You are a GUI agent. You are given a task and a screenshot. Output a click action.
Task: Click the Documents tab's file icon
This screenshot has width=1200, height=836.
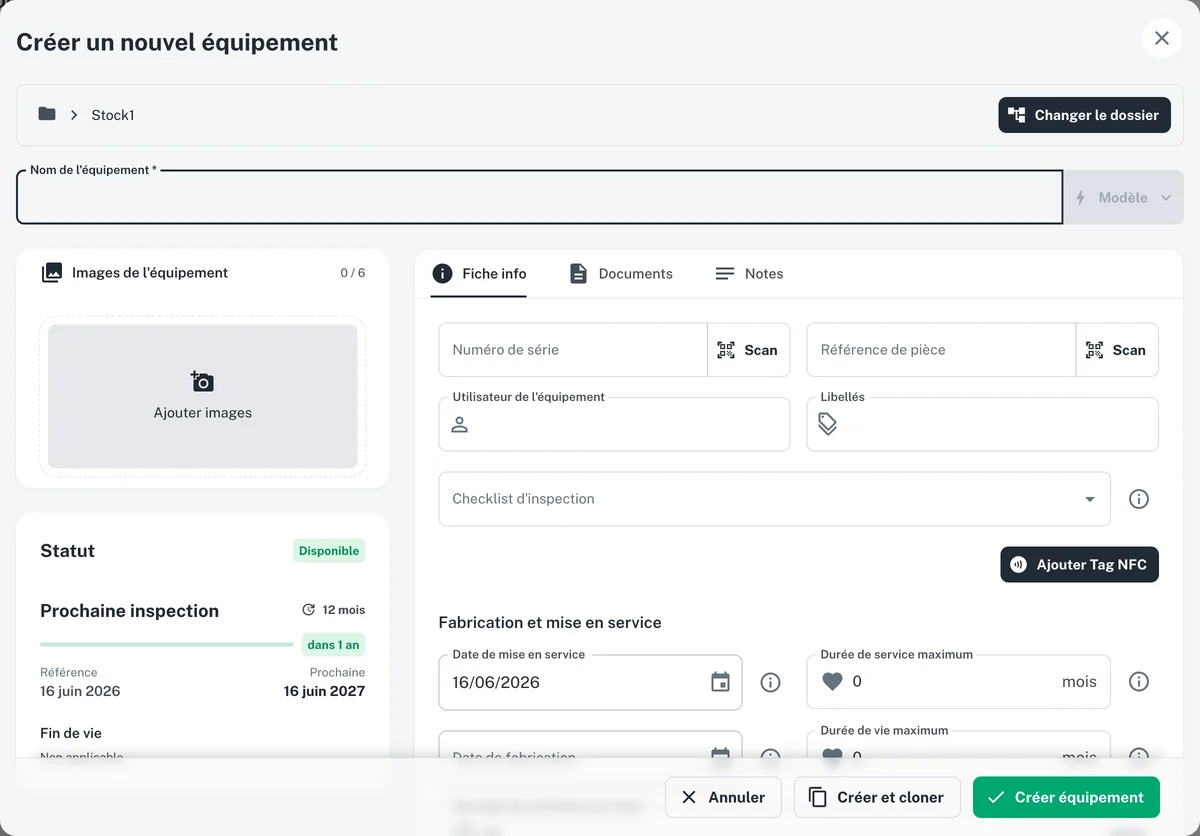pos(578,274)
